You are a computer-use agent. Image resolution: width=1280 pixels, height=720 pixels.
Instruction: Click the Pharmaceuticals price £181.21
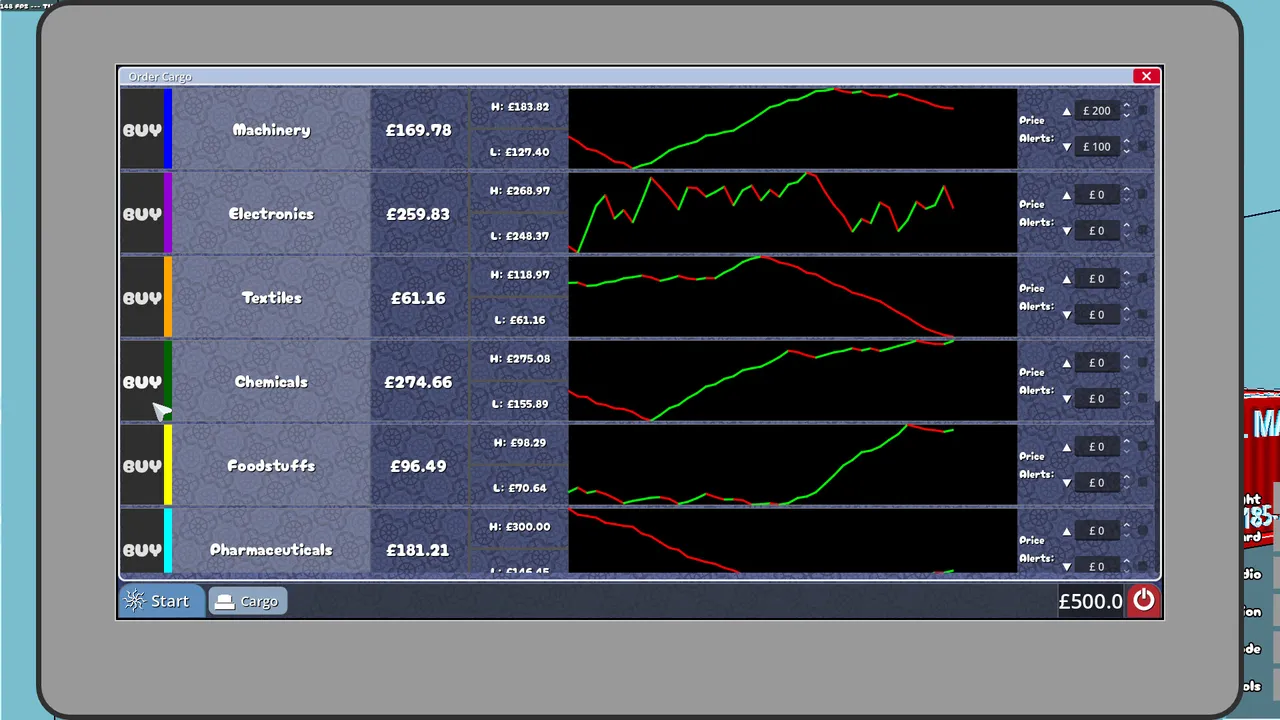click(418, 550)
